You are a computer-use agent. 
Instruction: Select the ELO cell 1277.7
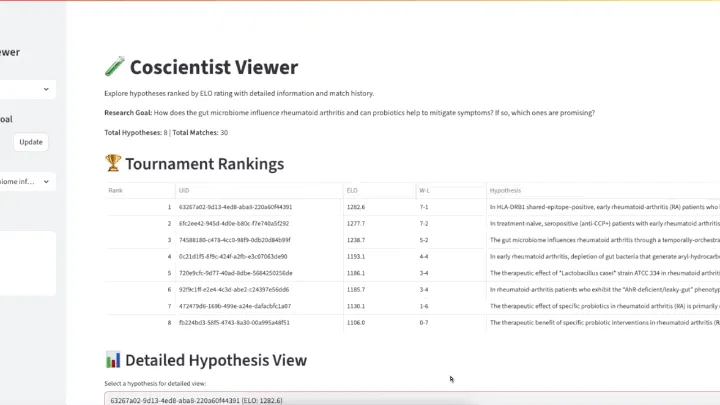pyautogui.click(x=379, y=224)
